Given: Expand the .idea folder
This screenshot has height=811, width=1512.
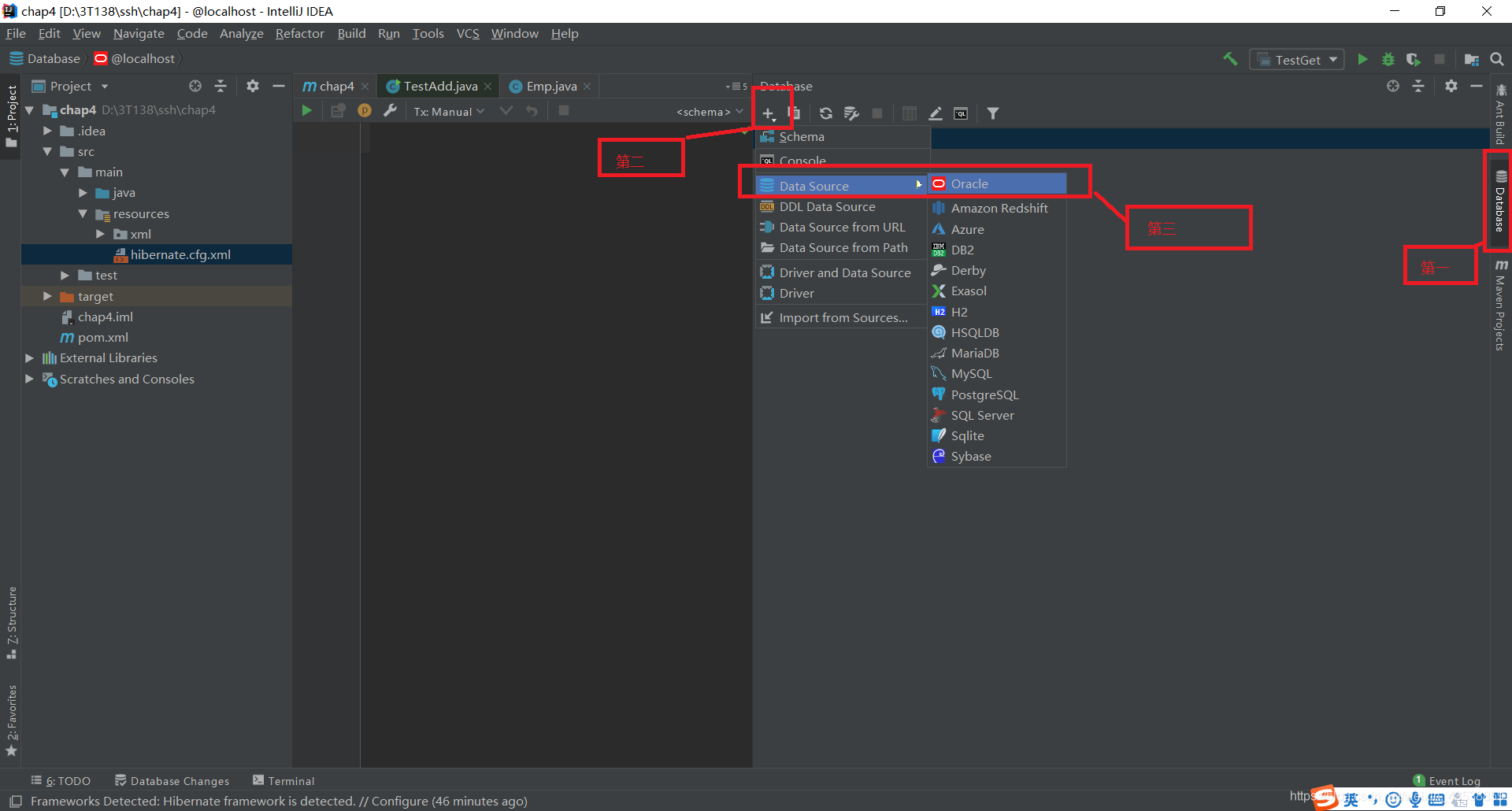Looking at the screenshot, I should click(x=47, y=131).
